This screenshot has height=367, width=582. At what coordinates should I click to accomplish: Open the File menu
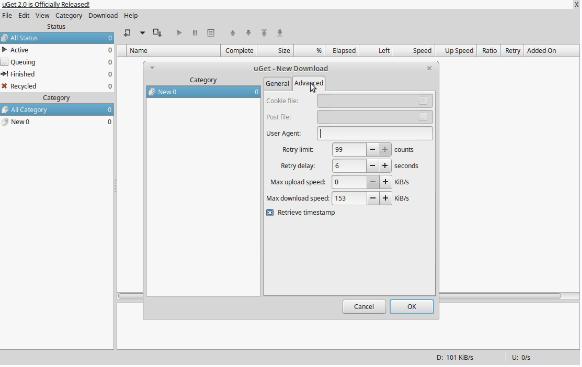7,16
